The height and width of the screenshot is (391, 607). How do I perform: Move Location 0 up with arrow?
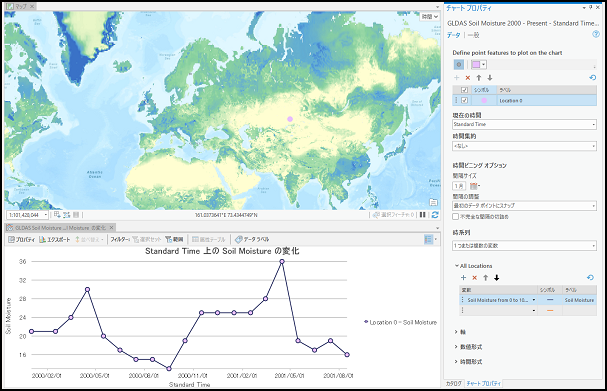479,78
